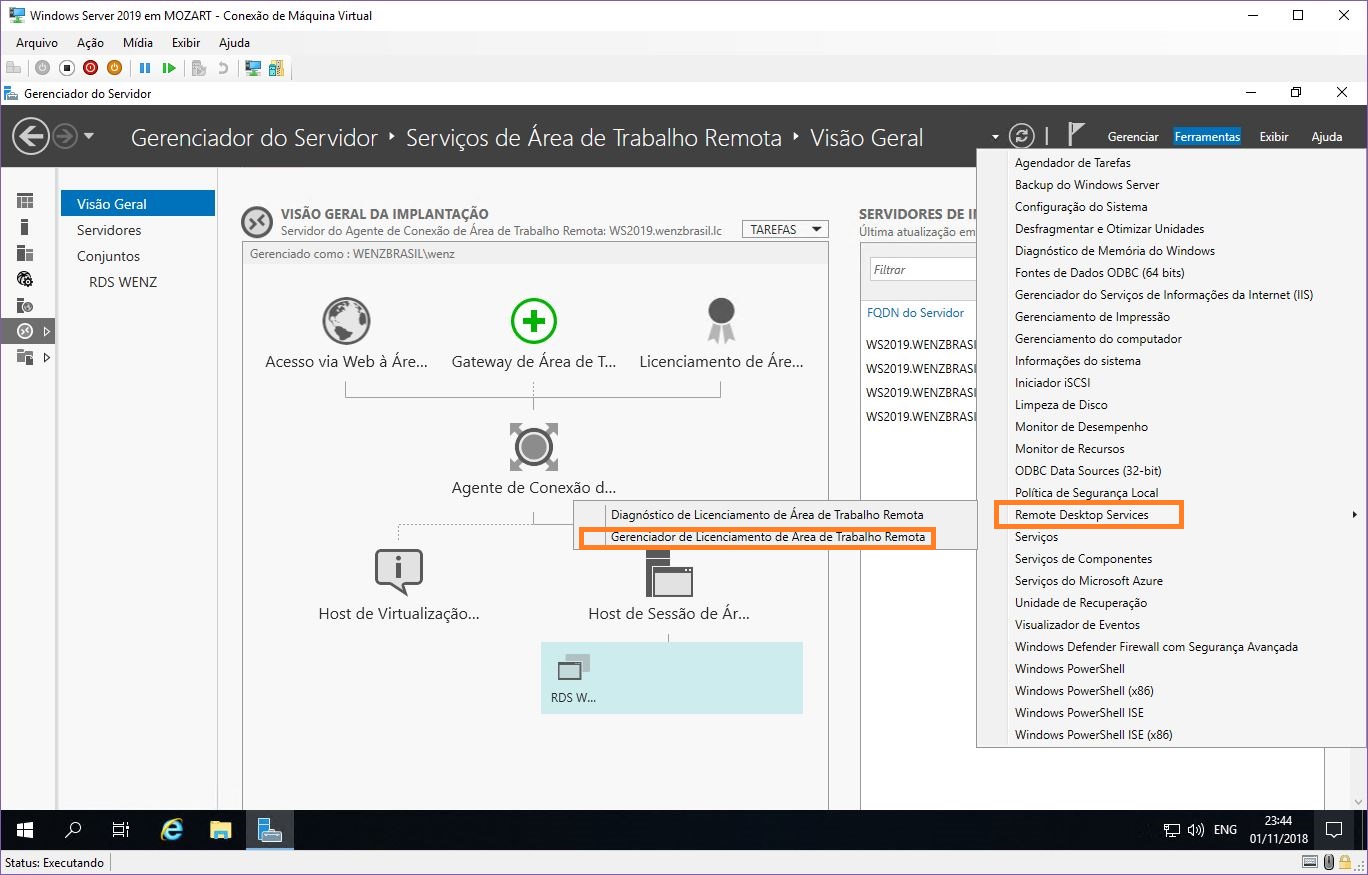Open the dropdown arrow left of the refresh icon
Image resolution: width=1368 pixels, height=875 pixels.
click(x=995, y=137)
